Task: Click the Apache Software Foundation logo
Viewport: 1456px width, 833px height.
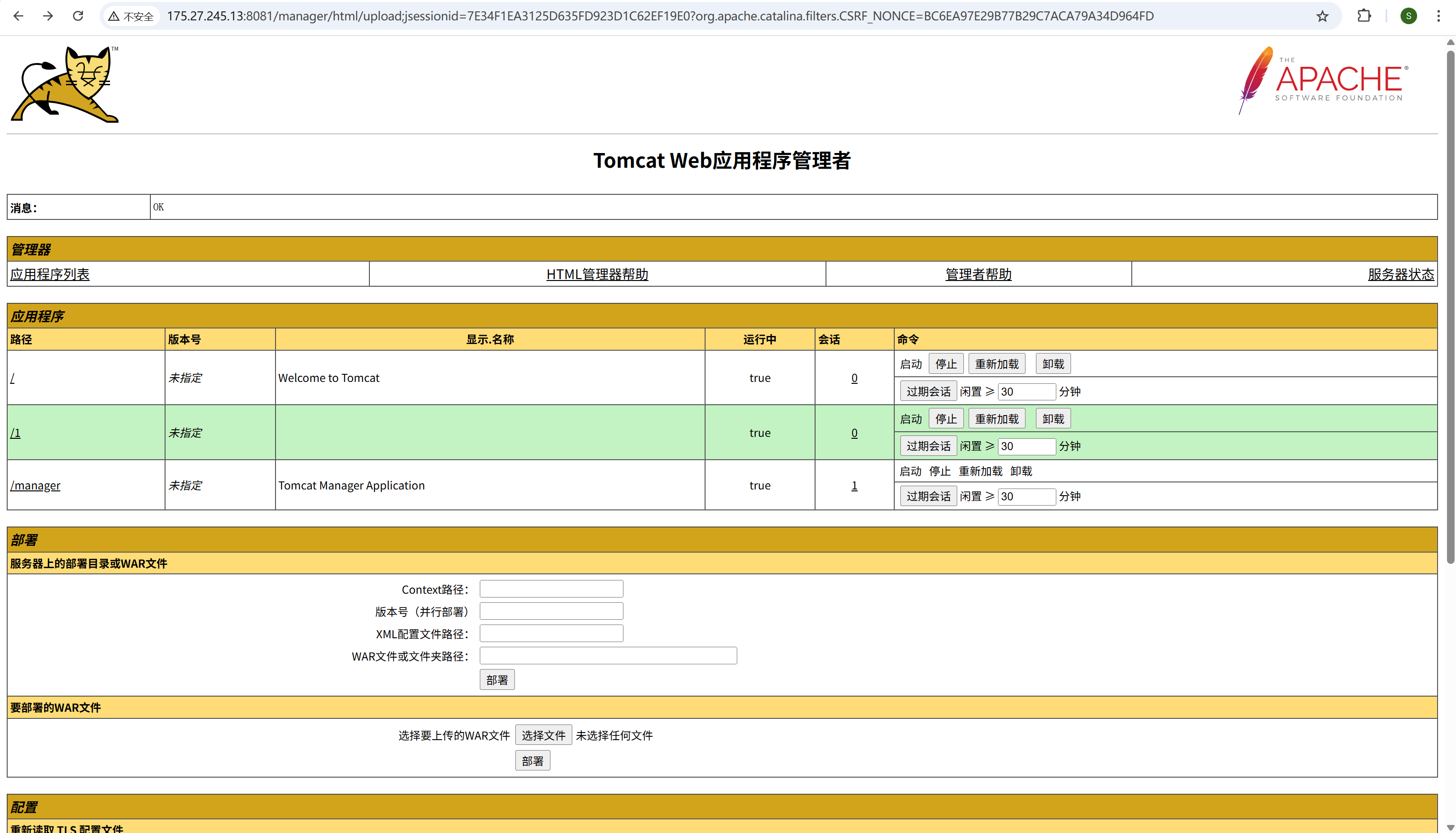Action: click(x=1323, y=81)
